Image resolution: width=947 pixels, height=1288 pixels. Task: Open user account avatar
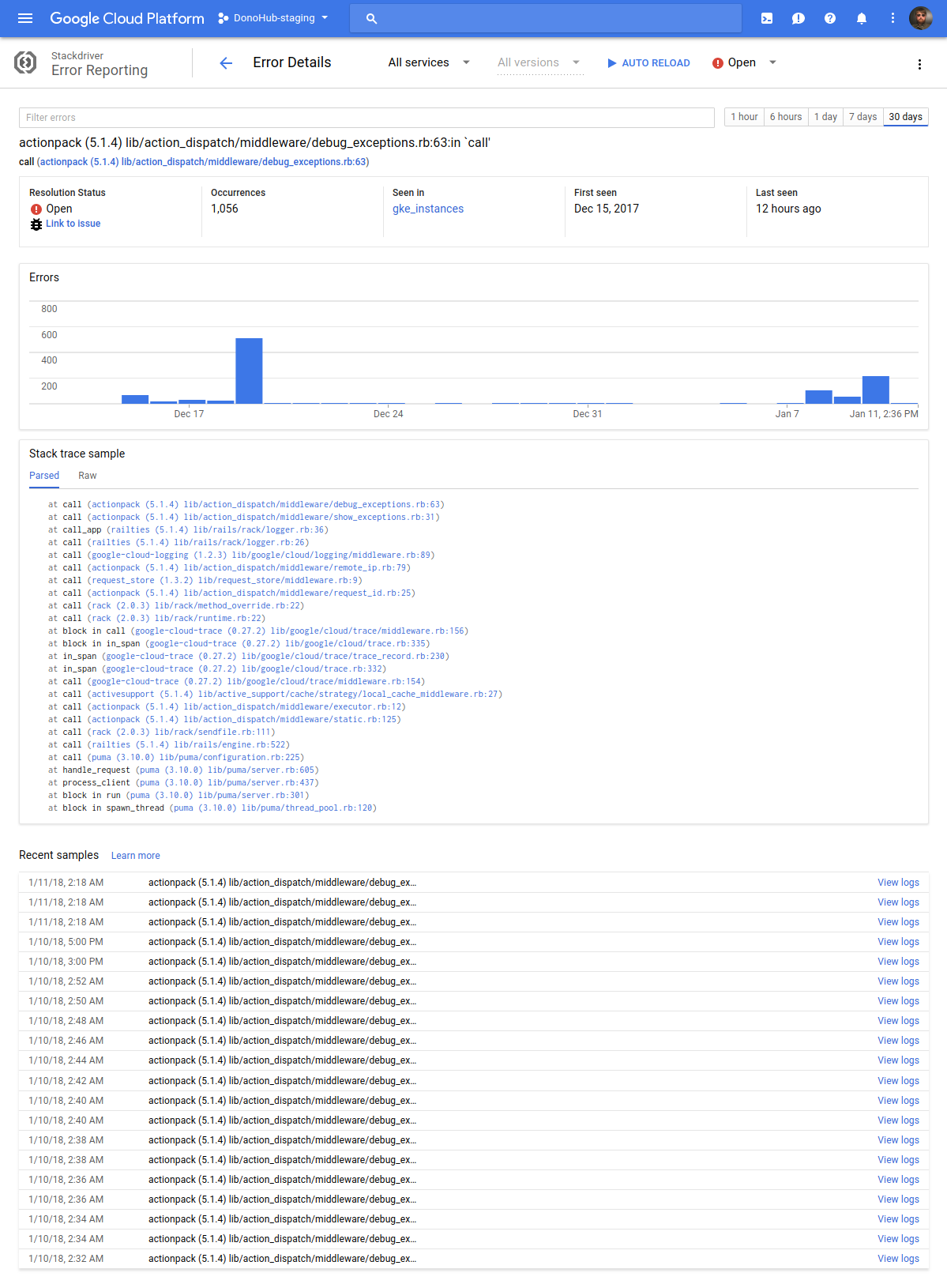[920, 18]
